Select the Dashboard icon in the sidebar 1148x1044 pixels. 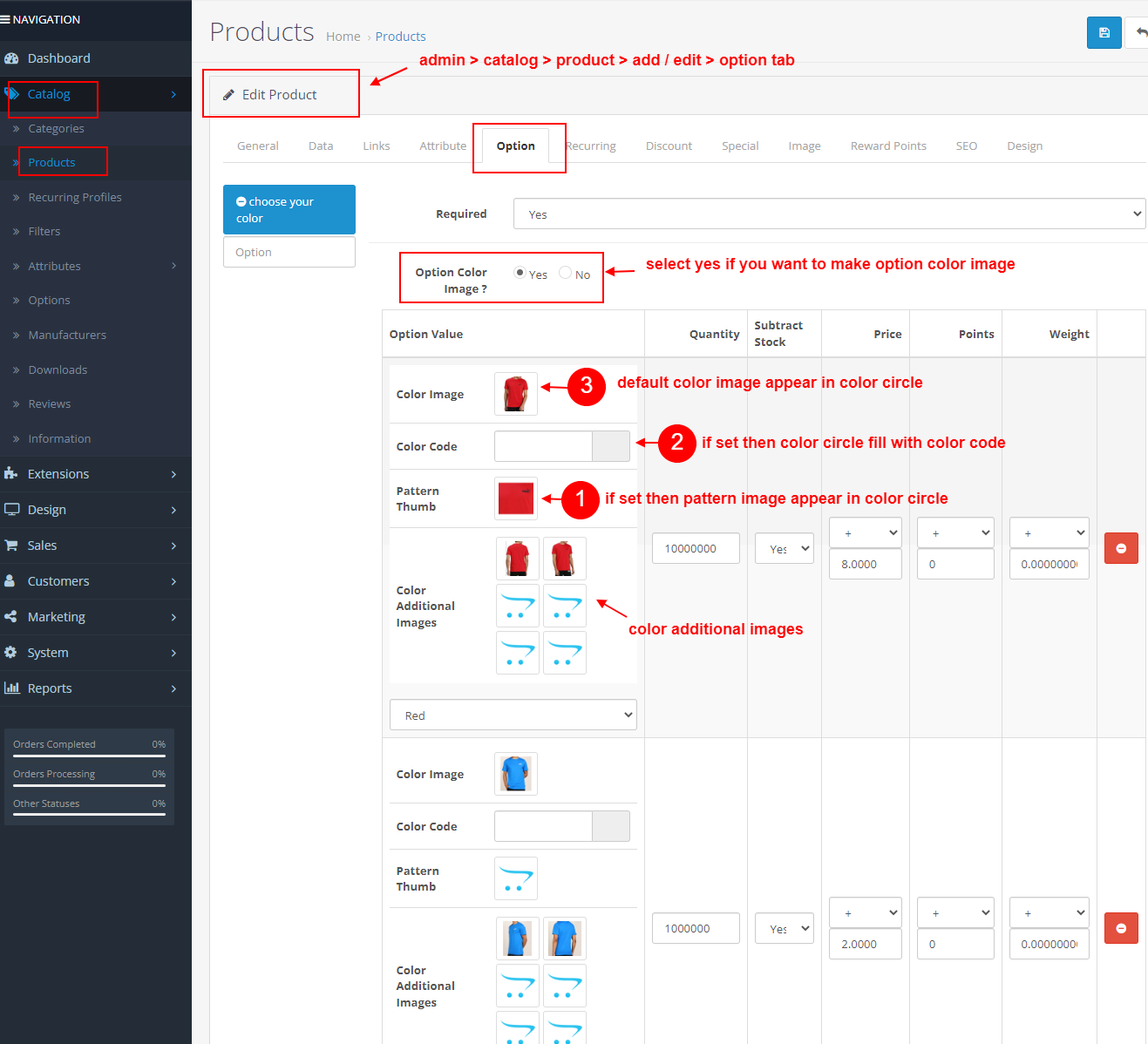12,58
